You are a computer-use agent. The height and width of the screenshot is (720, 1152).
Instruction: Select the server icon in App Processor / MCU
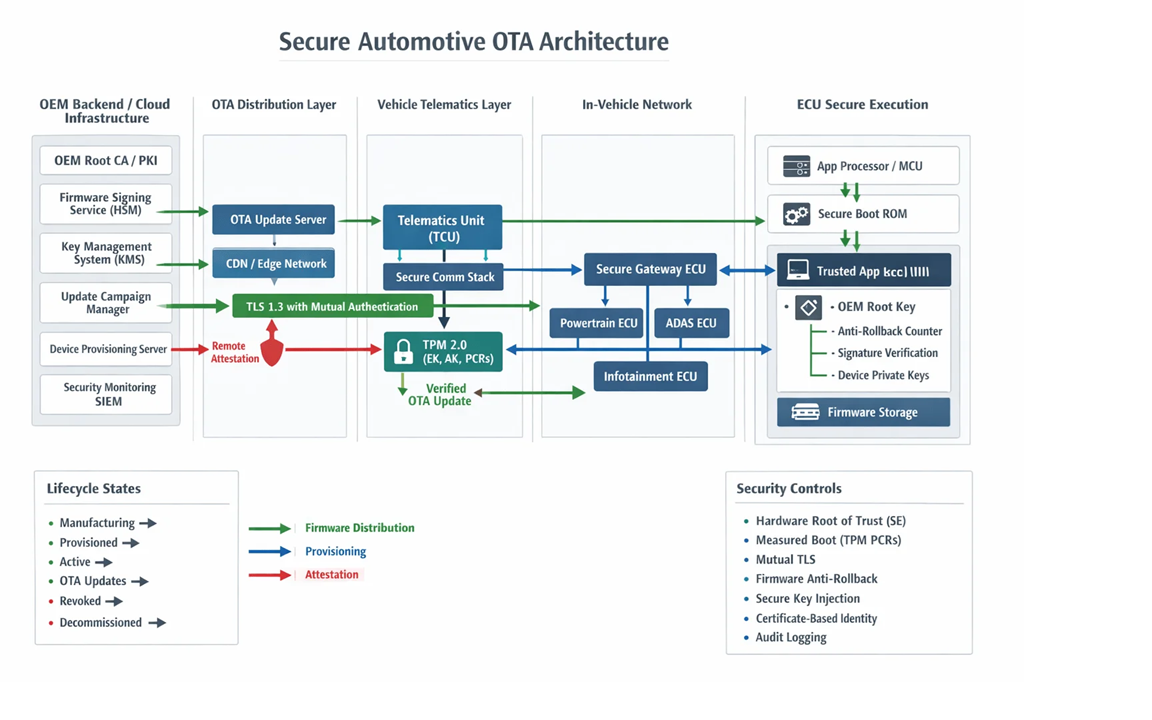coord(798,165)
